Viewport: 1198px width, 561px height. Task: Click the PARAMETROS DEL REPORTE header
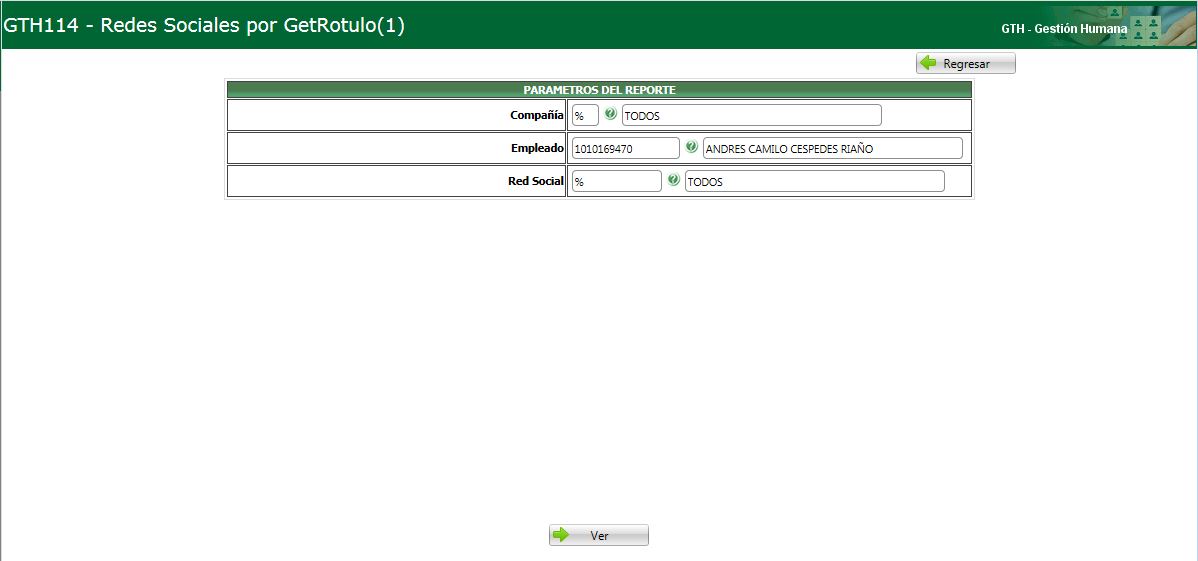coord(599,89)
